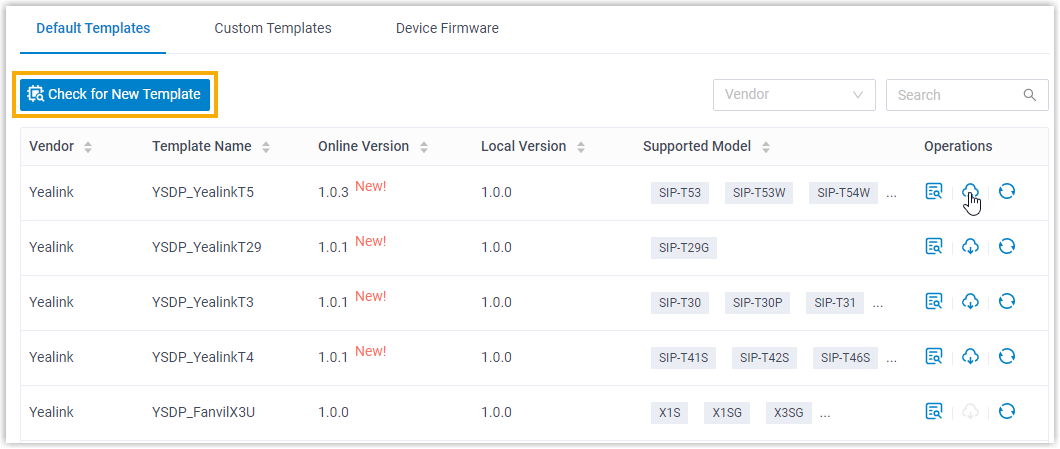Click view icon for YSDP_YealinkT5 template
The image size is (1060, 449).
tap(934, 192)
